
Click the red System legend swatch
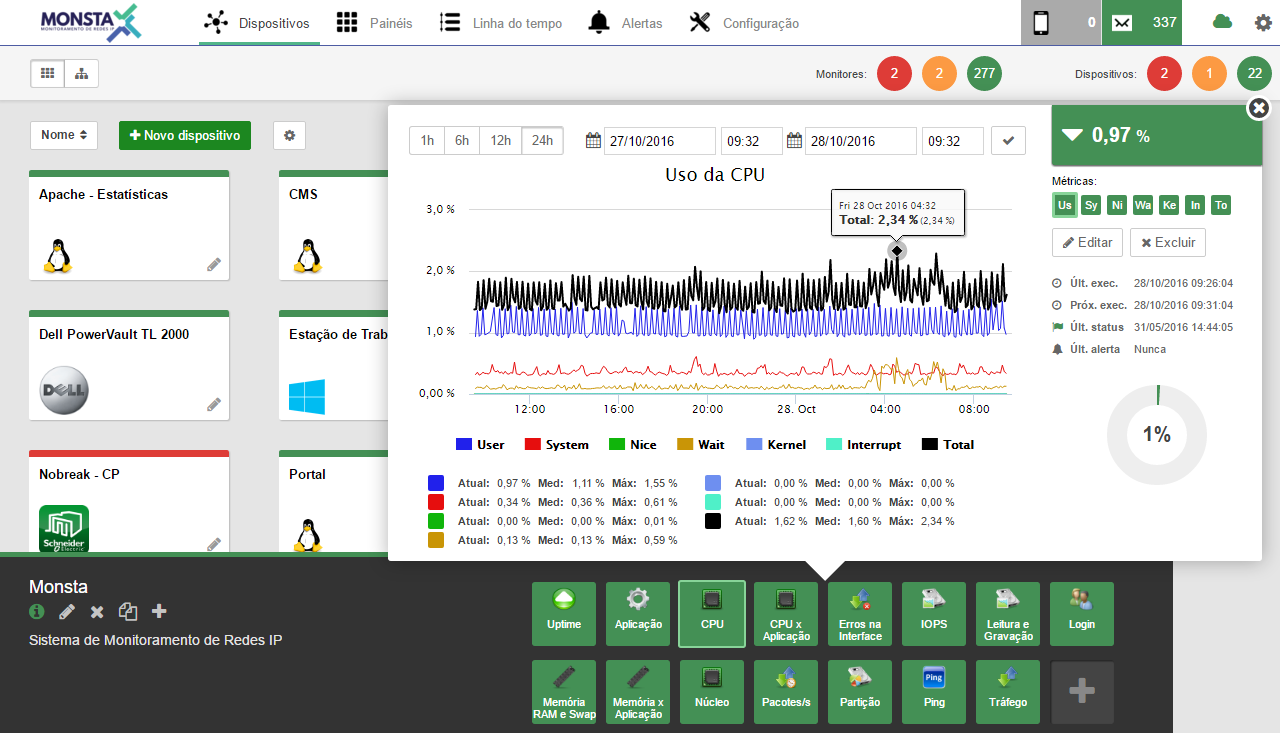(533, 444)
